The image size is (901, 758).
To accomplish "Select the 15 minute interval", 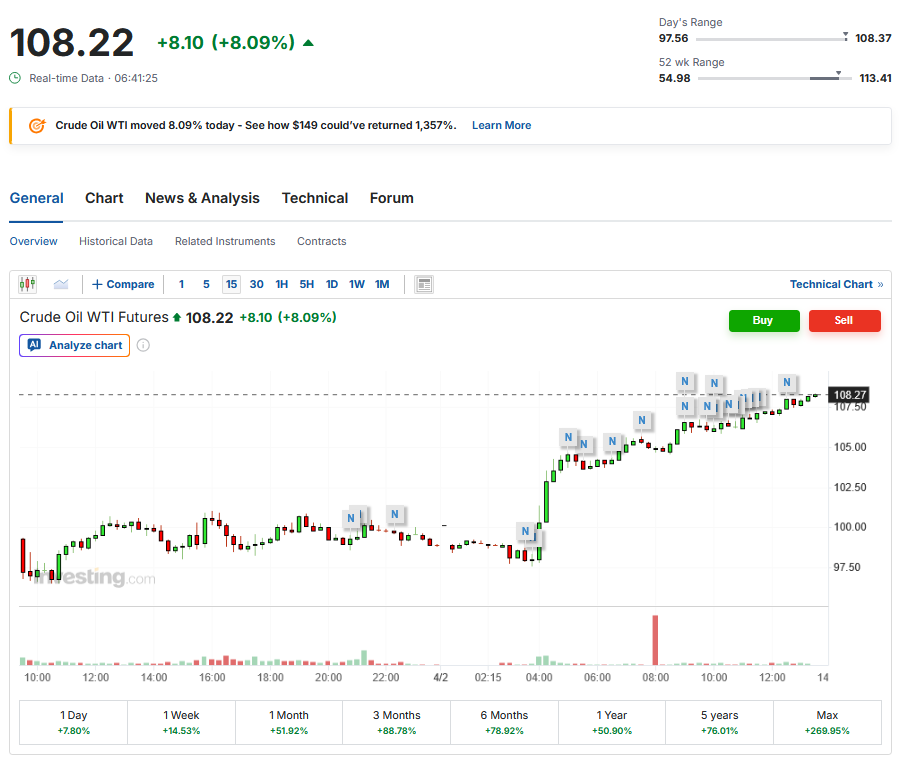I will tap(231, 284).
